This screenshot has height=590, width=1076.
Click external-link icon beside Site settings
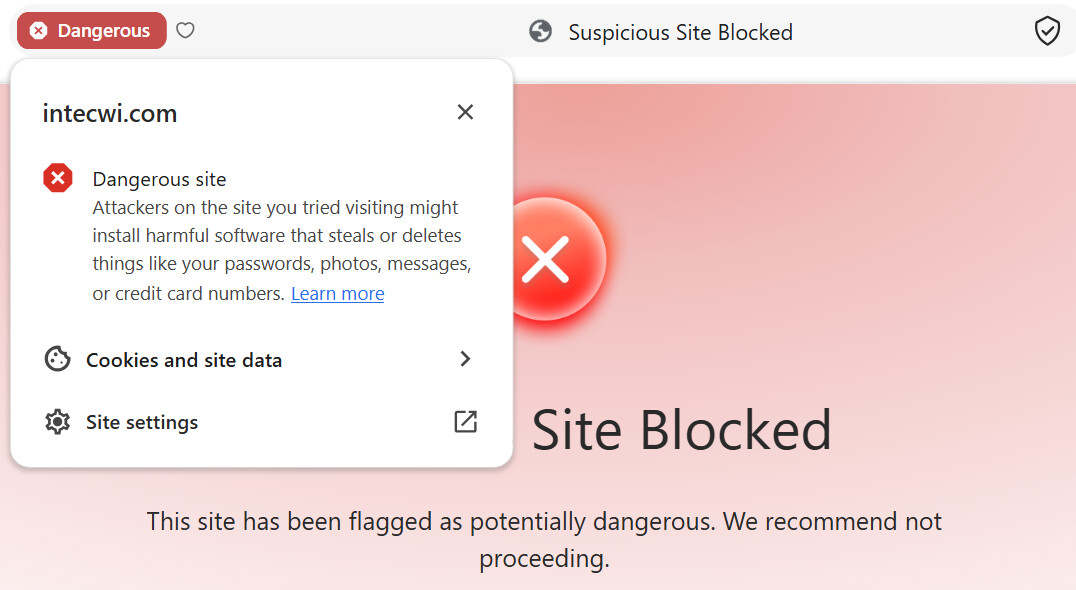pyautogui.click(x=465, y=421)
